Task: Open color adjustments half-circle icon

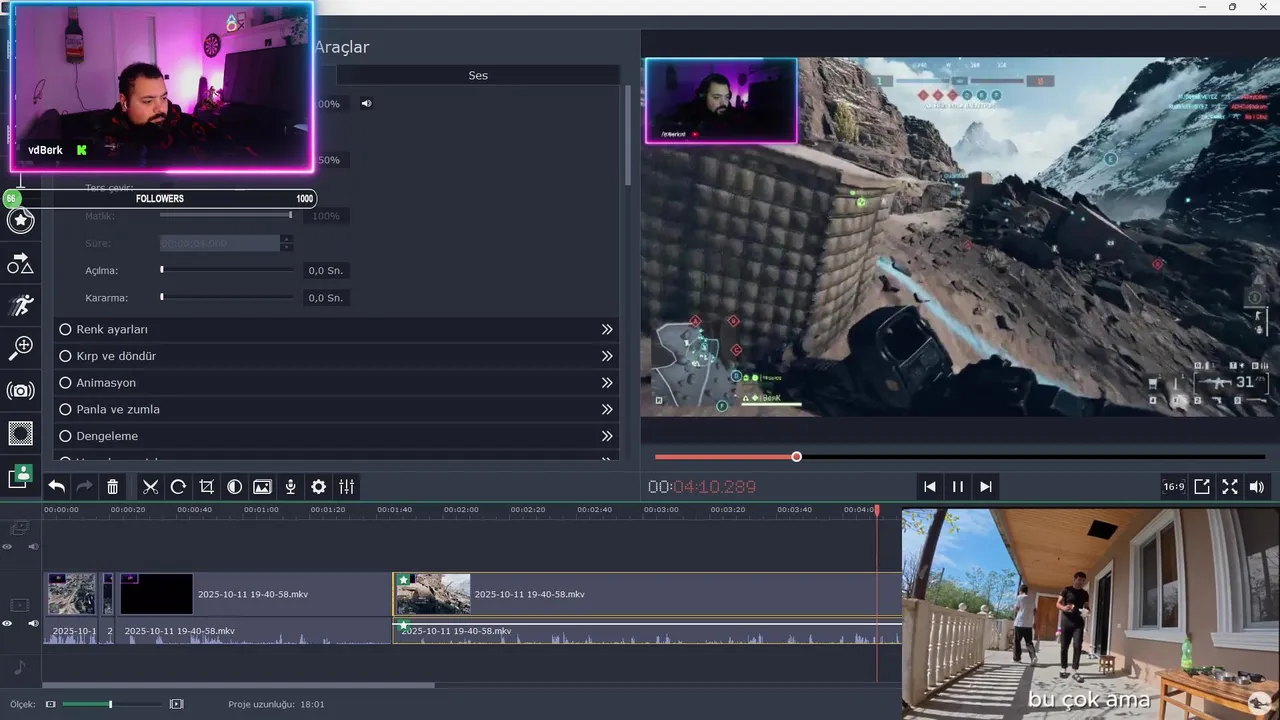Action: 234,487
